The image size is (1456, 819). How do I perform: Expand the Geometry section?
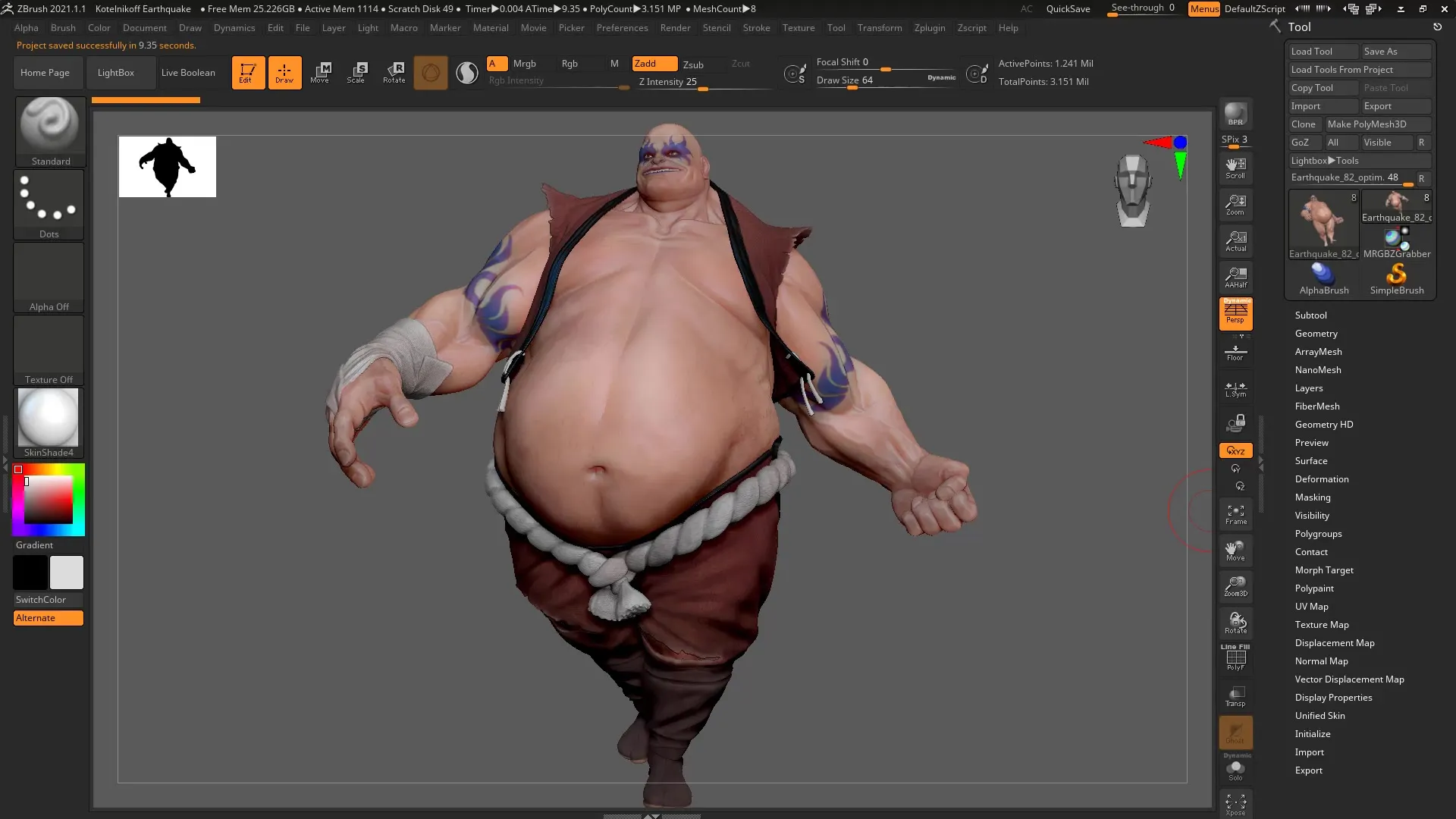point(1316,334)
